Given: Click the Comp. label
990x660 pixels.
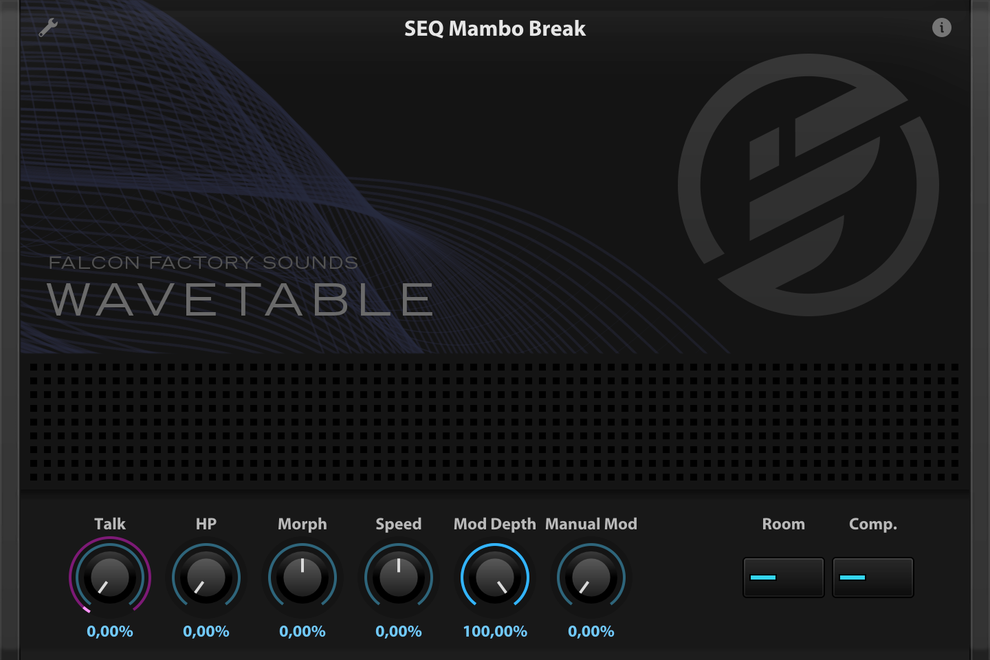Looking at the screenshot, I should pyautogui.click(x=873, y=524).
